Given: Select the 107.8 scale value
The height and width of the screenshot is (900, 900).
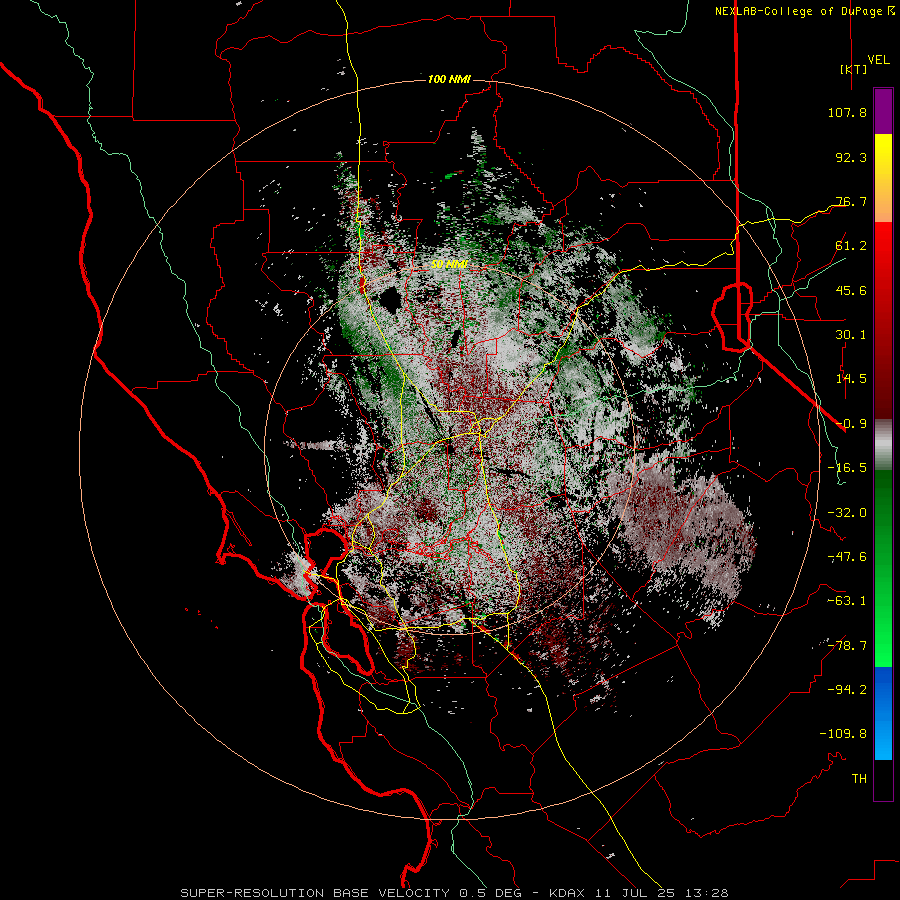Looking at the screenshot, I should 847,112.
